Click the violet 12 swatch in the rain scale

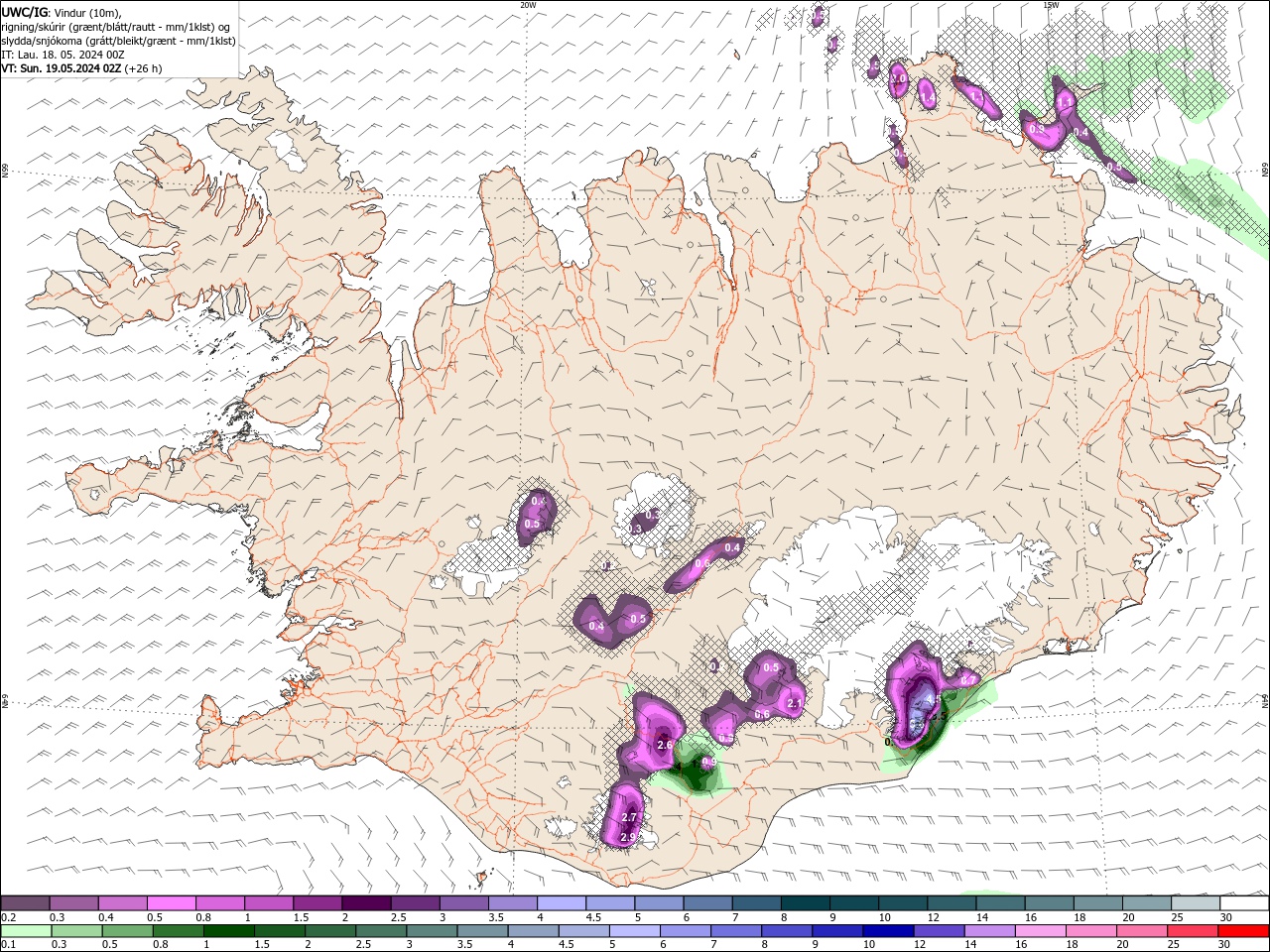(939, 931)
